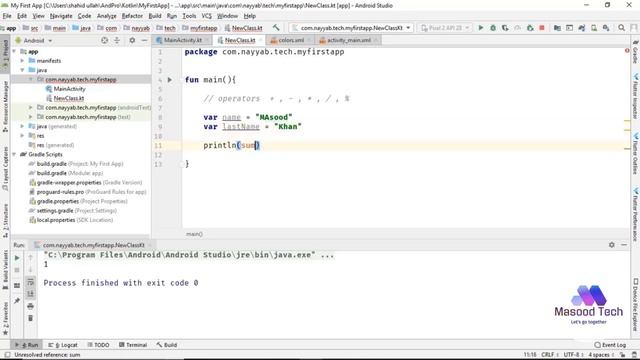Clear all console output trash icon
Viewport: 640px width, 360px height.
coord(31,318)
